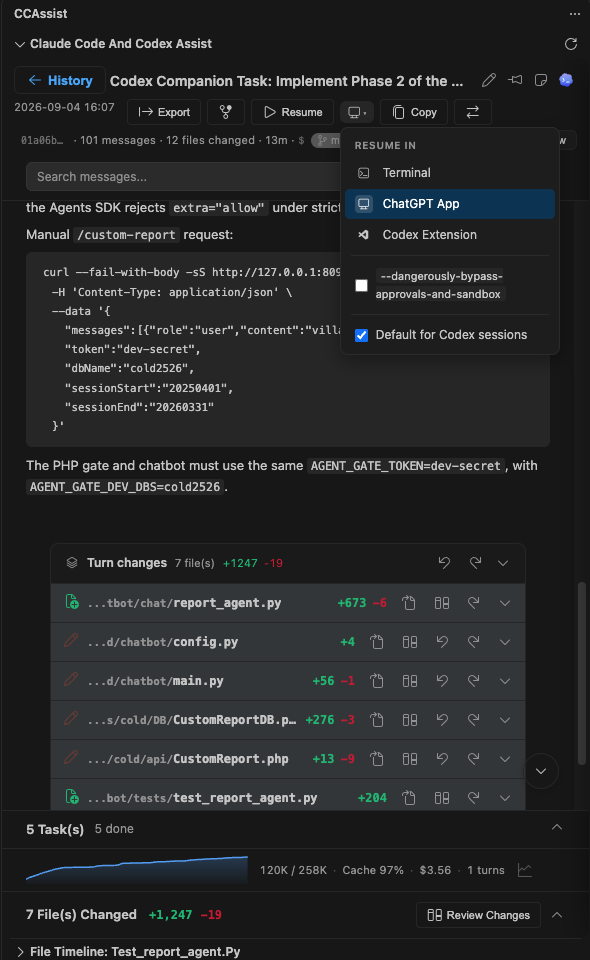Expand the test_report_agent.py row
This screenshot has height=960, width=590.
click(505, 798)
